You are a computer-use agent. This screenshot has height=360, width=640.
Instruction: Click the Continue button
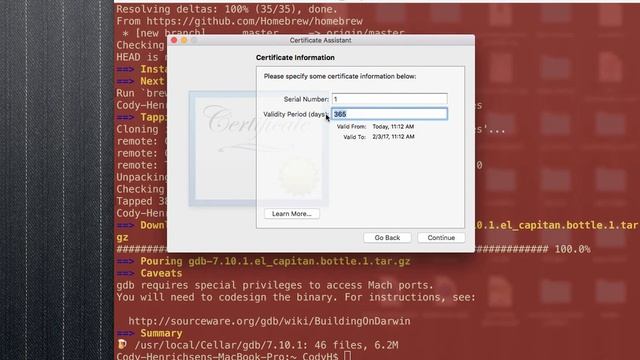click(x=441, y=238)
